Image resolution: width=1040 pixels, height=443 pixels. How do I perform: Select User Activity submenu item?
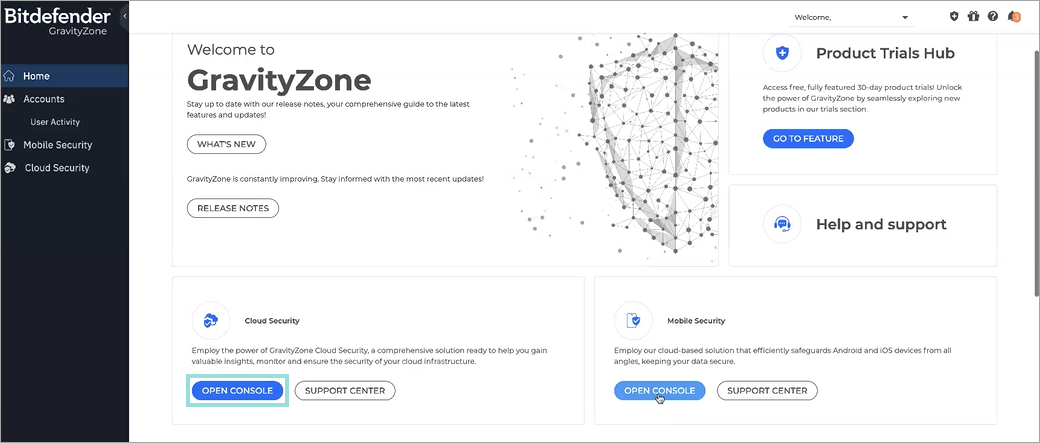[55, 122]
